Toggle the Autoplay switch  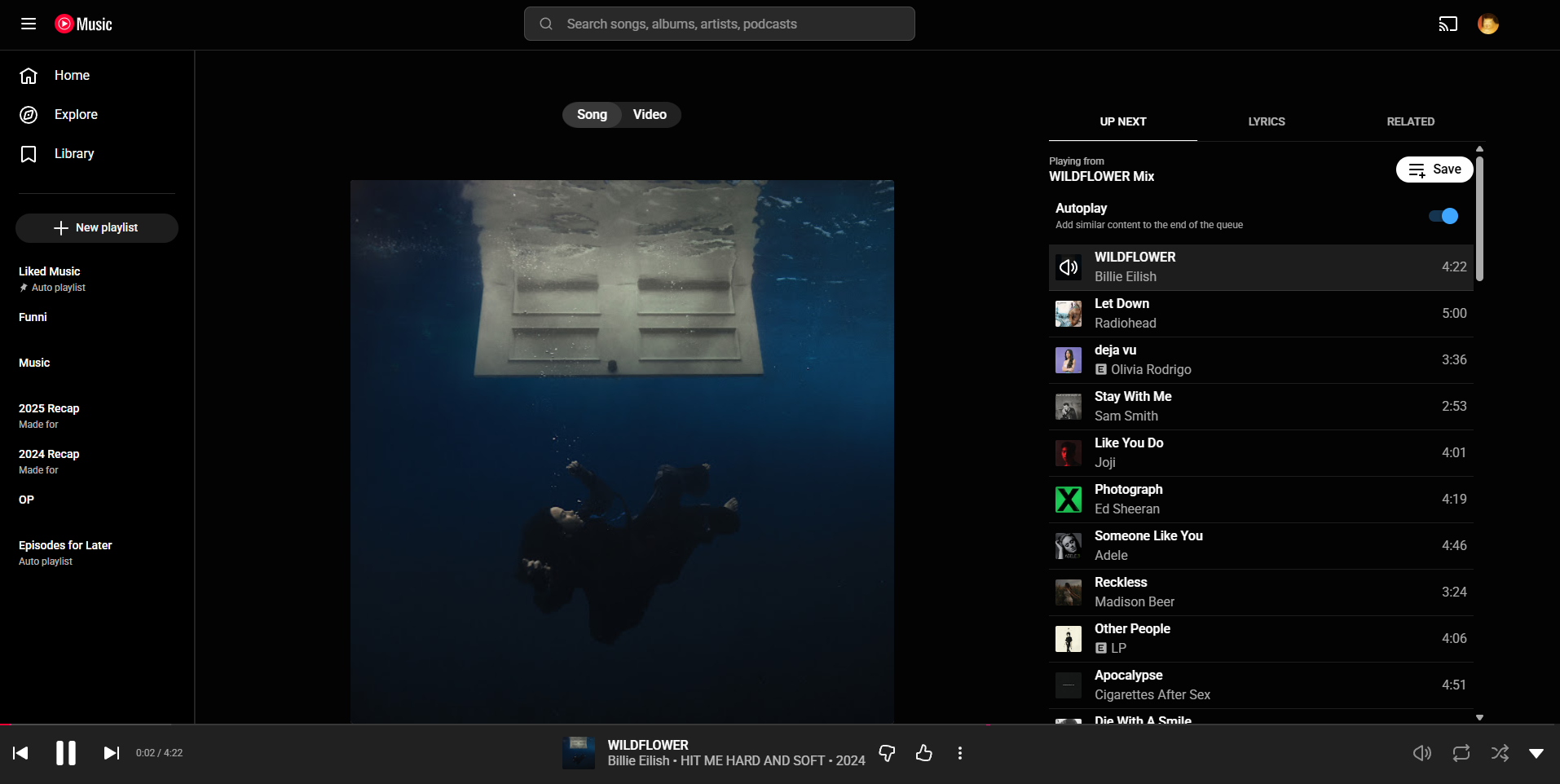1443,216
